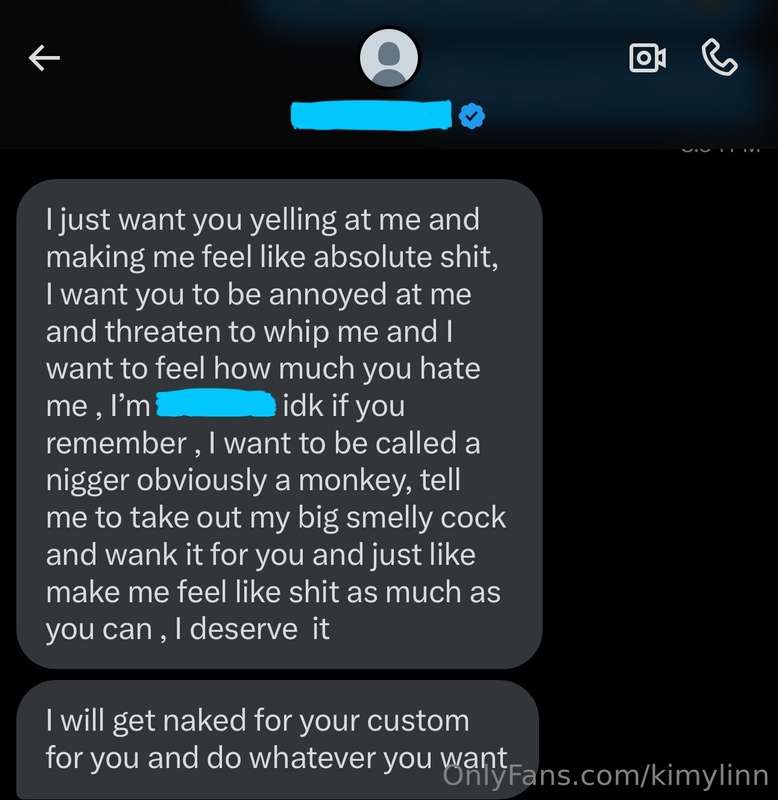Viewport: 778px width, 800px height.
Task: Select message 'I will get naked for your custom'
Action: tap(278, 740)
